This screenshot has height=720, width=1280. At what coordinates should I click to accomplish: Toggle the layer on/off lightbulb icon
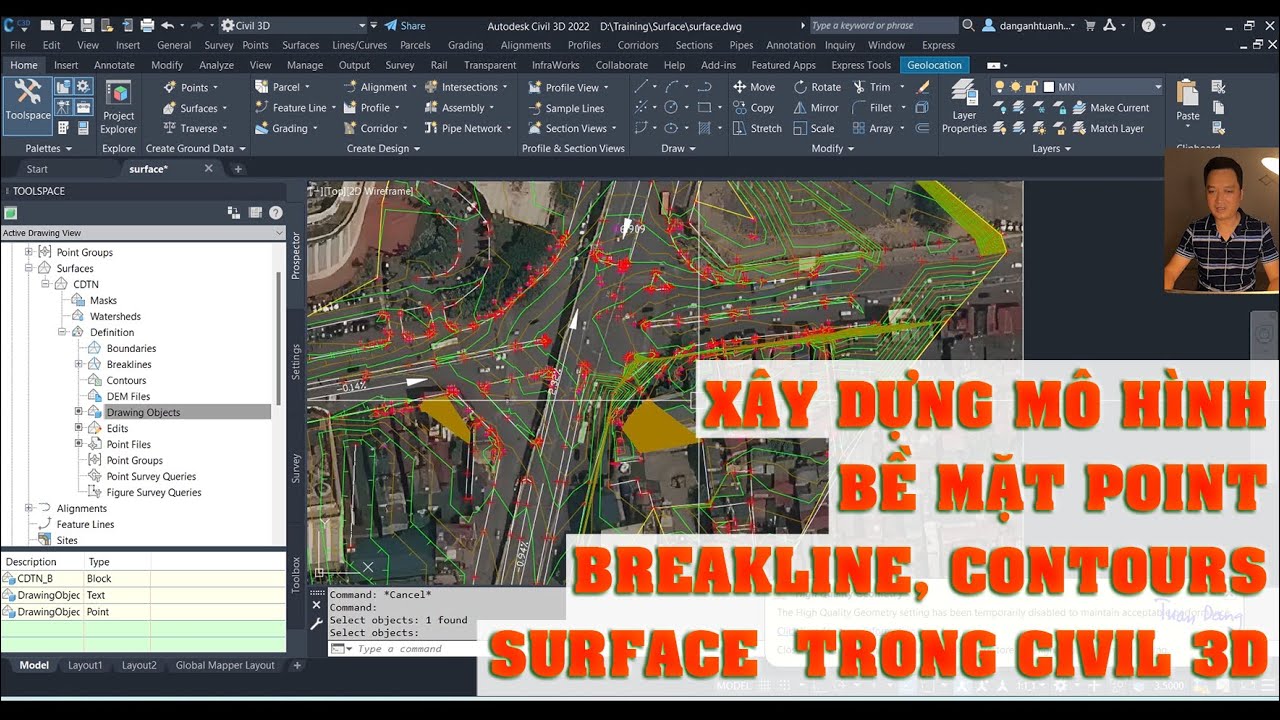tap(999, 87)
